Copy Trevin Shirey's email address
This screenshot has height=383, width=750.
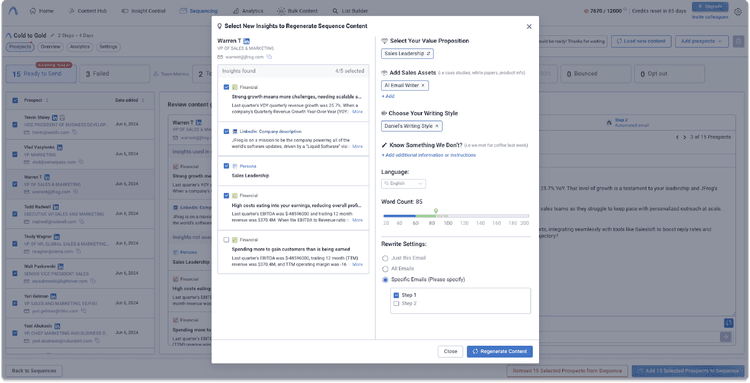pos(75,132)
